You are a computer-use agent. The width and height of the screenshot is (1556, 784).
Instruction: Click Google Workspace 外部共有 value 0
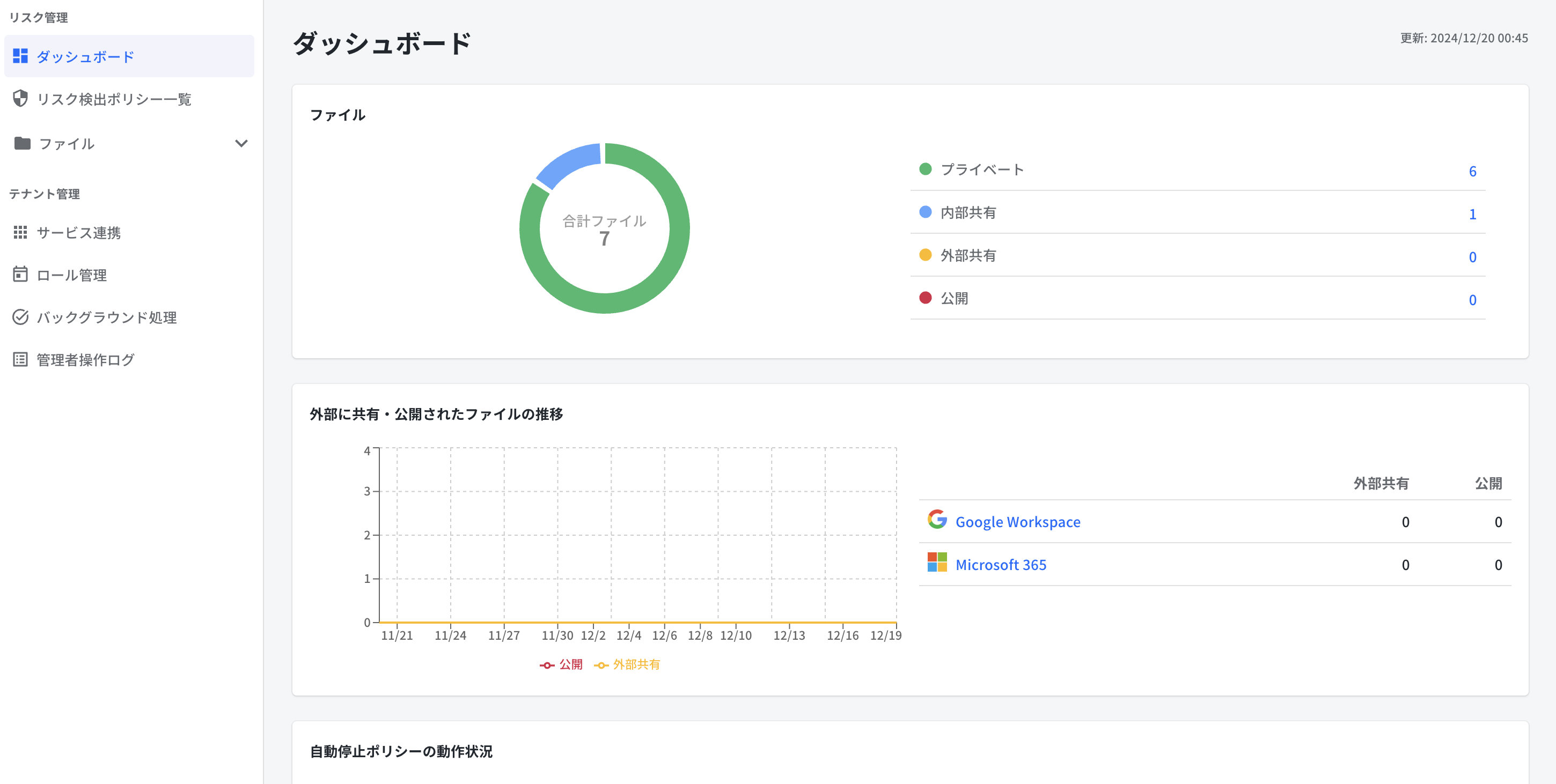[1405, 521]
